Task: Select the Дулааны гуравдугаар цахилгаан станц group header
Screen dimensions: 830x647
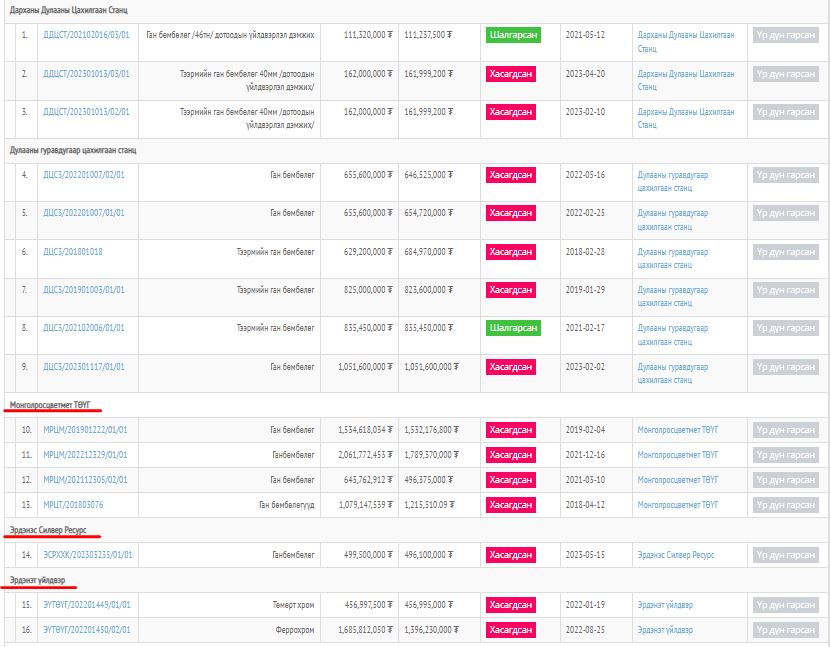Action: (x=73, y=150)
